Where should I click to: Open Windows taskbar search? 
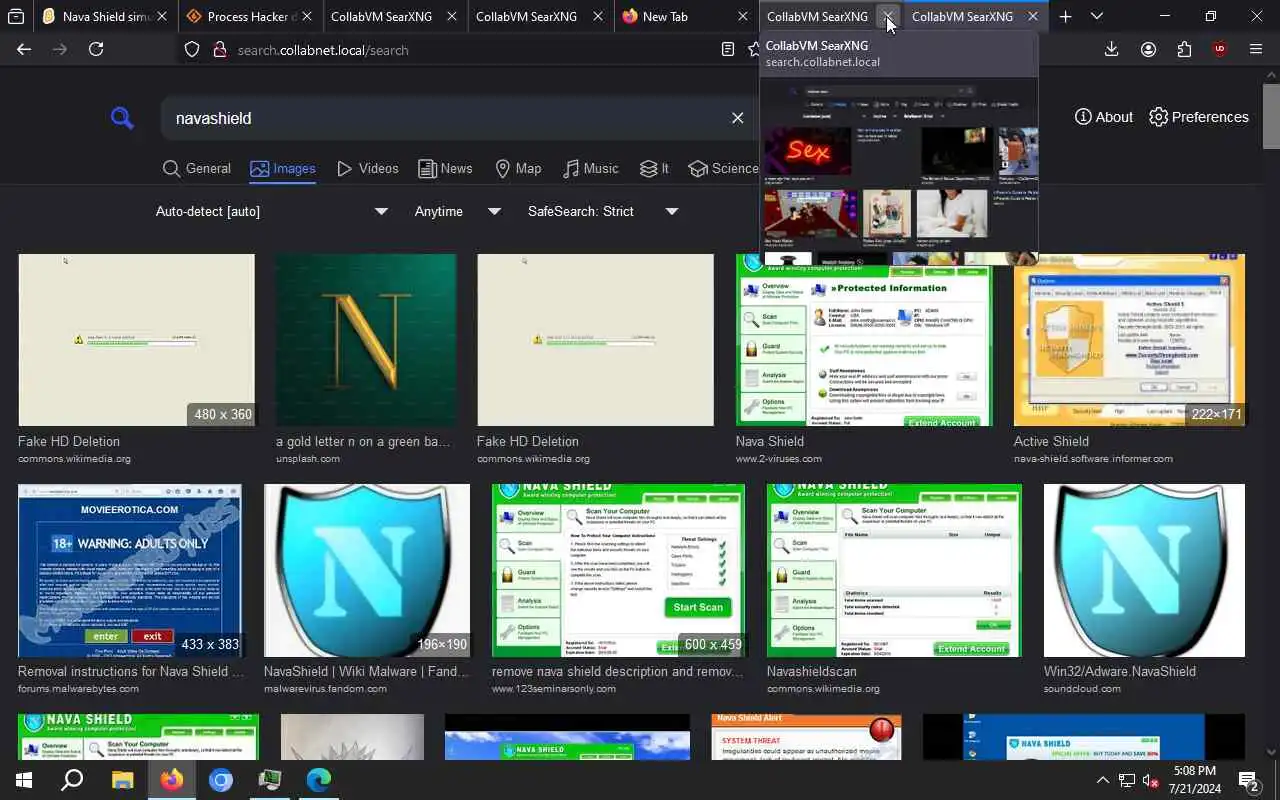click(72, 780)
